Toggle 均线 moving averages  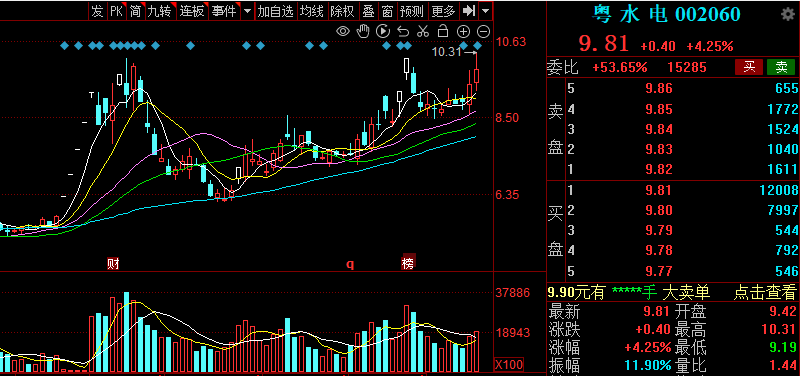click(x=312, y=11)
